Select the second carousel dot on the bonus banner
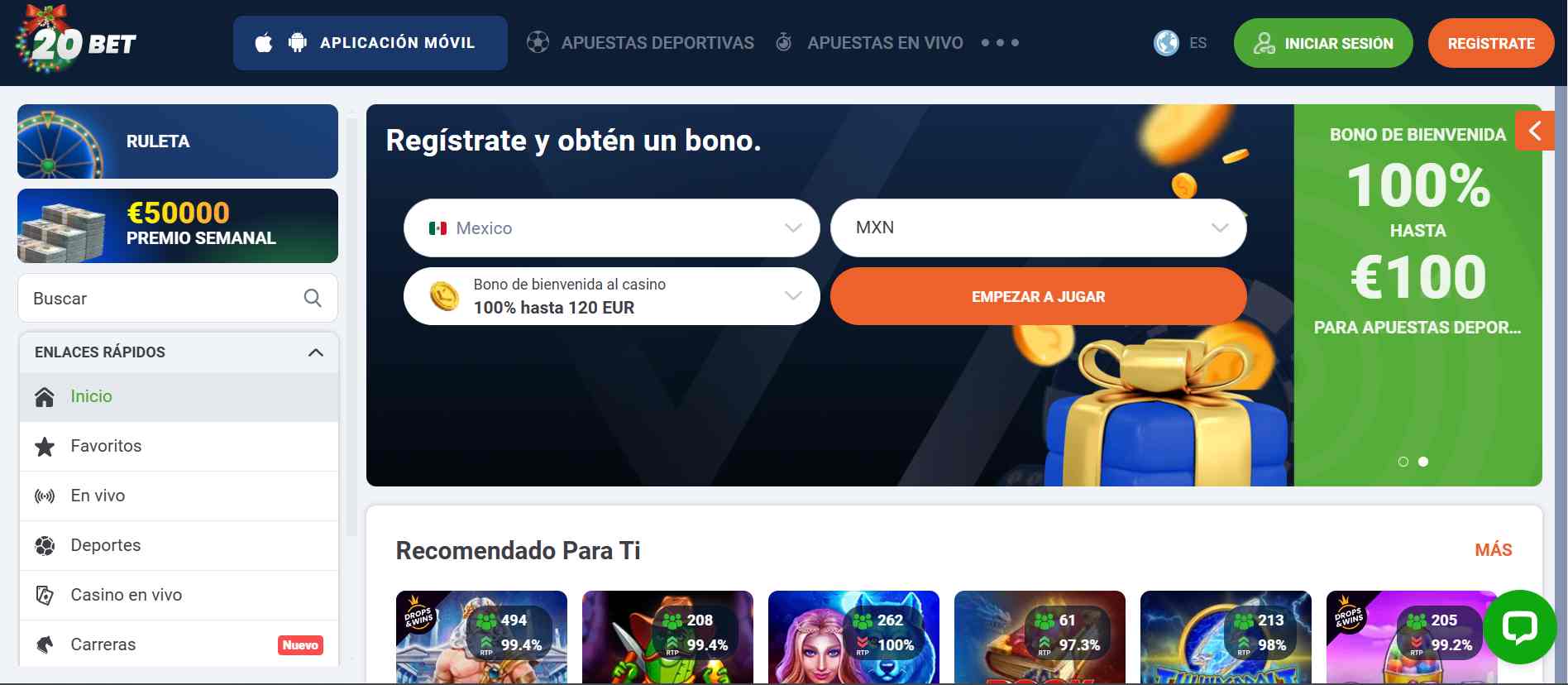 1423,462
